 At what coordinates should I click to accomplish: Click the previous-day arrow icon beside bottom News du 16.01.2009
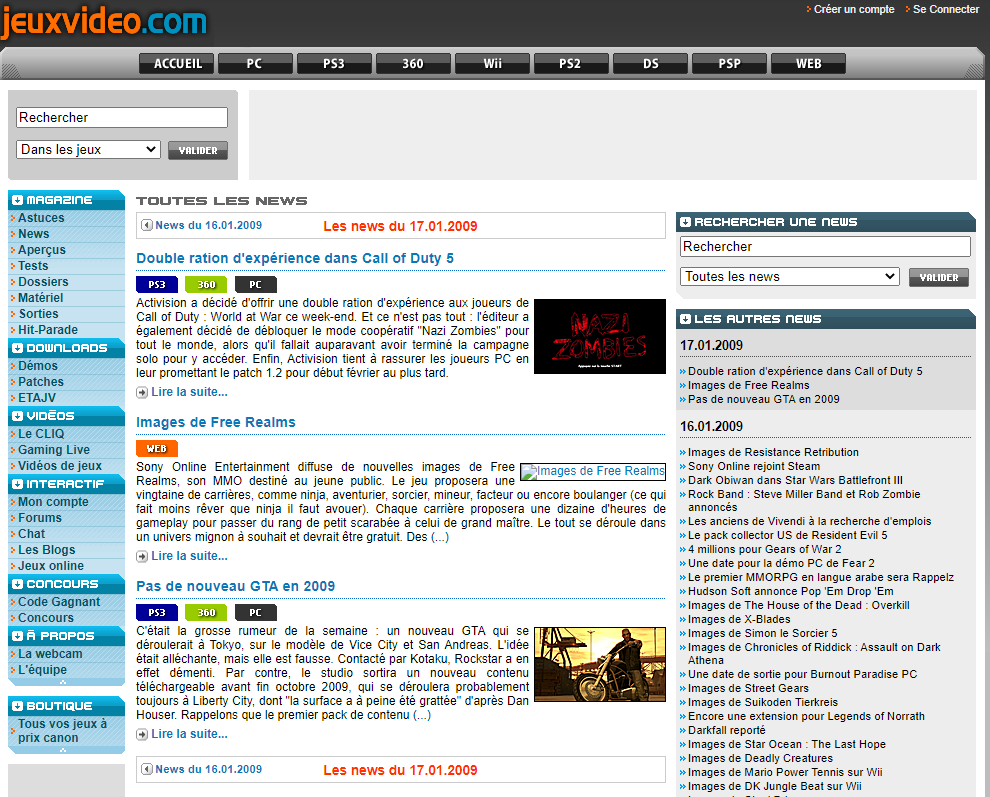(147, 769)
